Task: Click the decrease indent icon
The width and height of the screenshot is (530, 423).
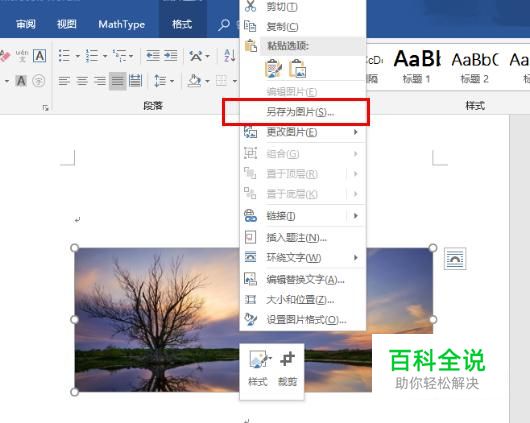Action: (x=153, y=55)
